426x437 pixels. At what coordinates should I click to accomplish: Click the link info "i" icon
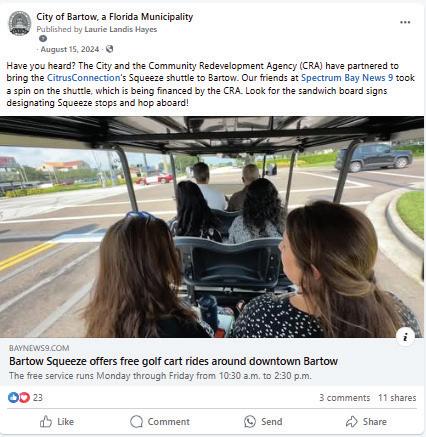405,337
